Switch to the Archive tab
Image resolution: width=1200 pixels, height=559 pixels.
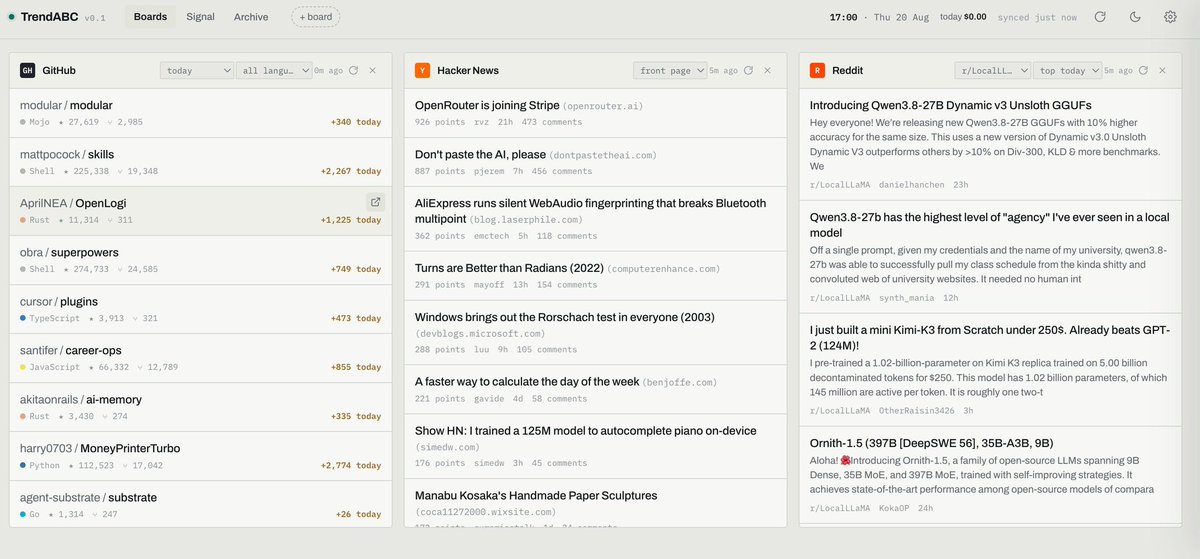(251, 17)
